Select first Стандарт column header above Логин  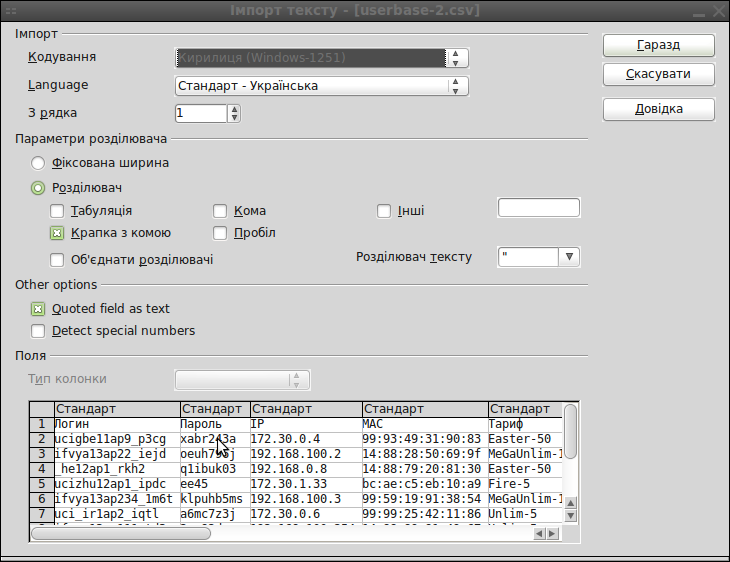(x=117, y=409)
